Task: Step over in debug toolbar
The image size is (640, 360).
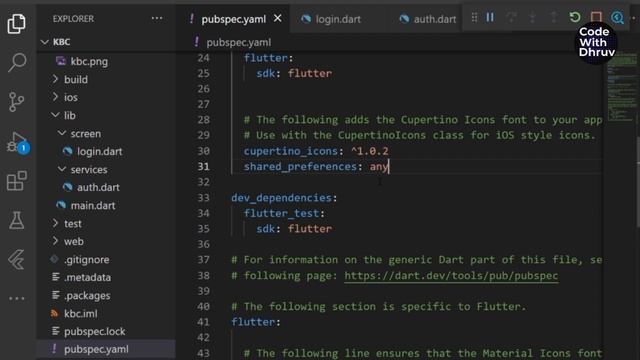Action: tap(511, 17)
